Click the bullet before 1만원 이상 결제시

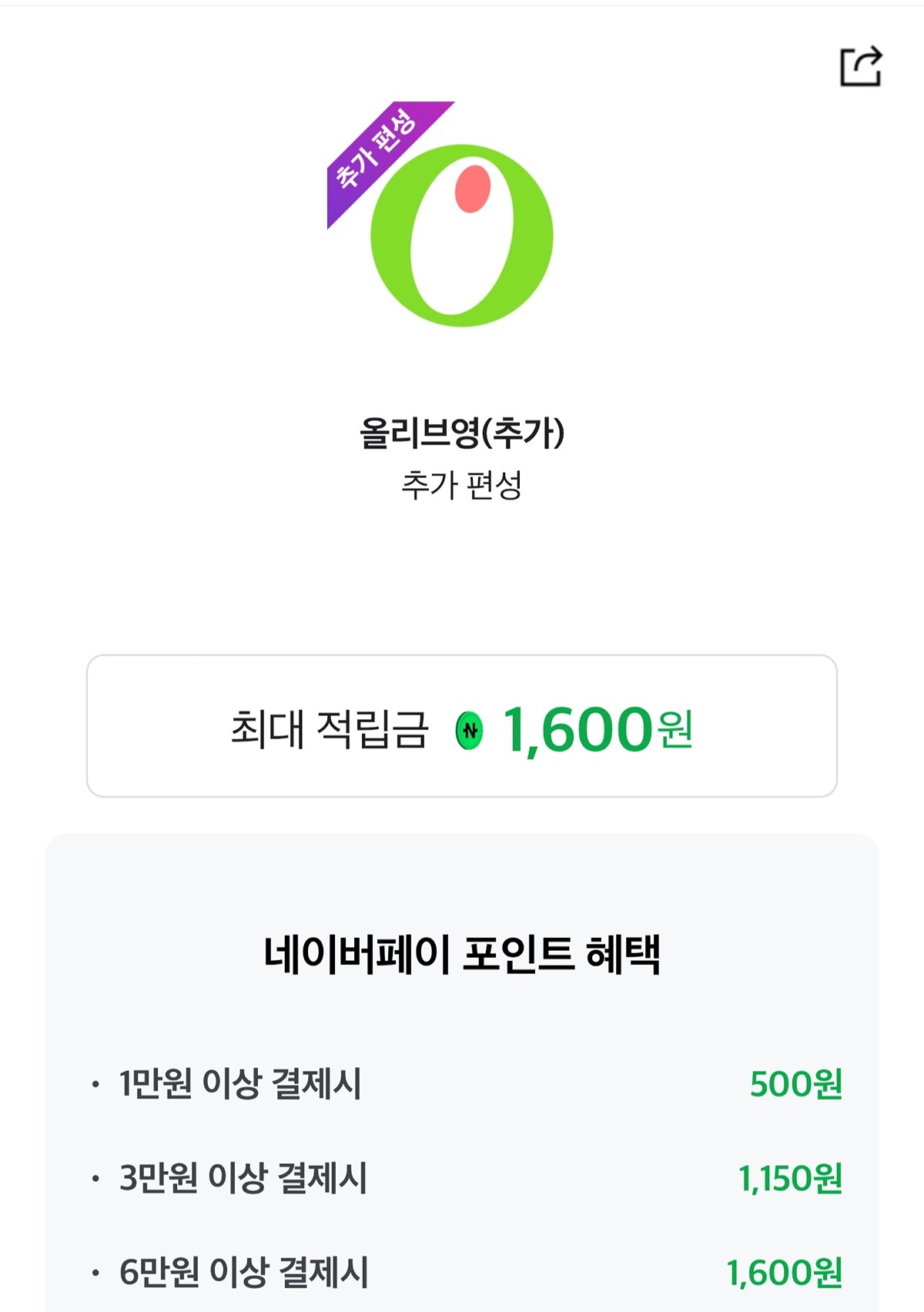pyautogui.click(x=95, y=1085)
